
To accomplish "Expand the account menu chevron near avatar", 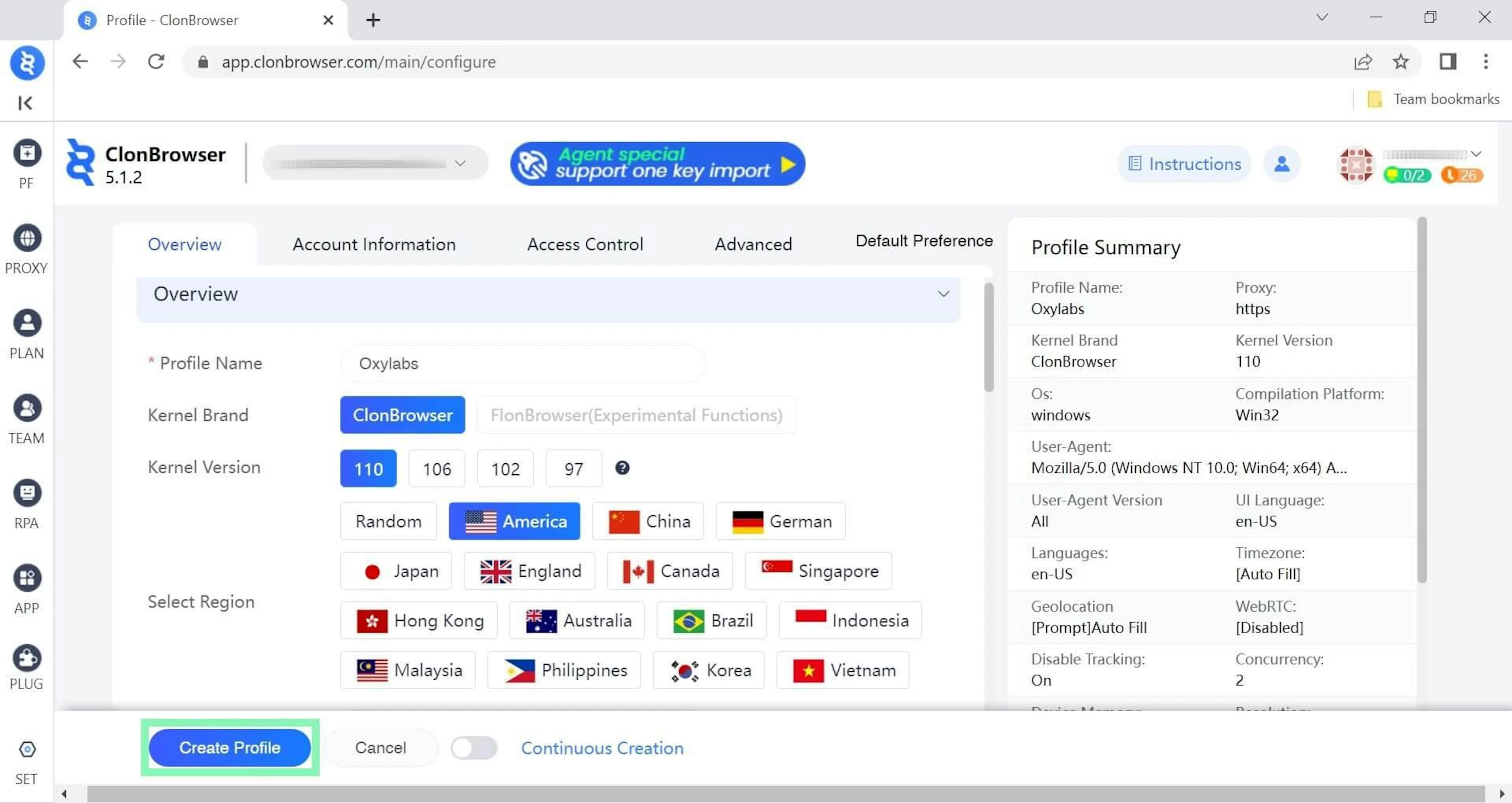I will coord(1476,154).
